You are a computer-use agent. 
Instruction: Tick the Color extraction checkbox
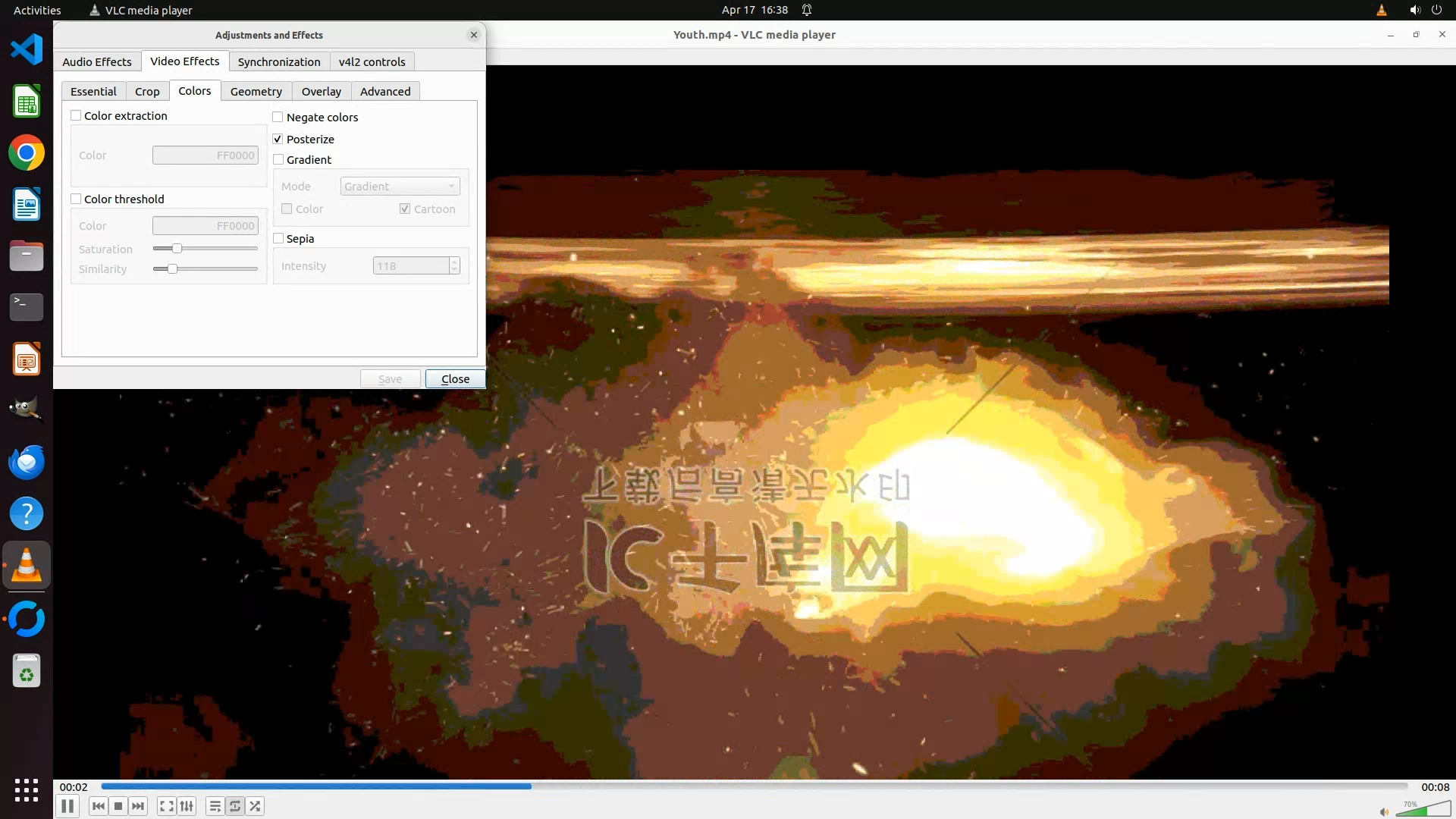pos(76,115)
